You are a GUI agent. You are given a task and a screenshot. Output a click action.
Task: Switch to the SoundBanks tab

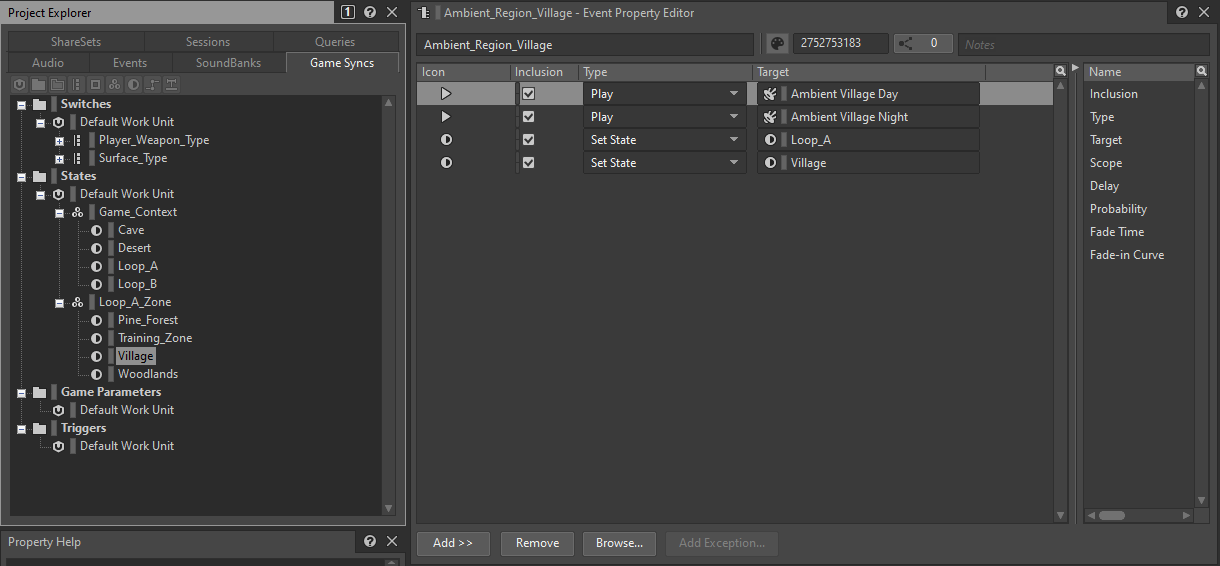[228, 63]
